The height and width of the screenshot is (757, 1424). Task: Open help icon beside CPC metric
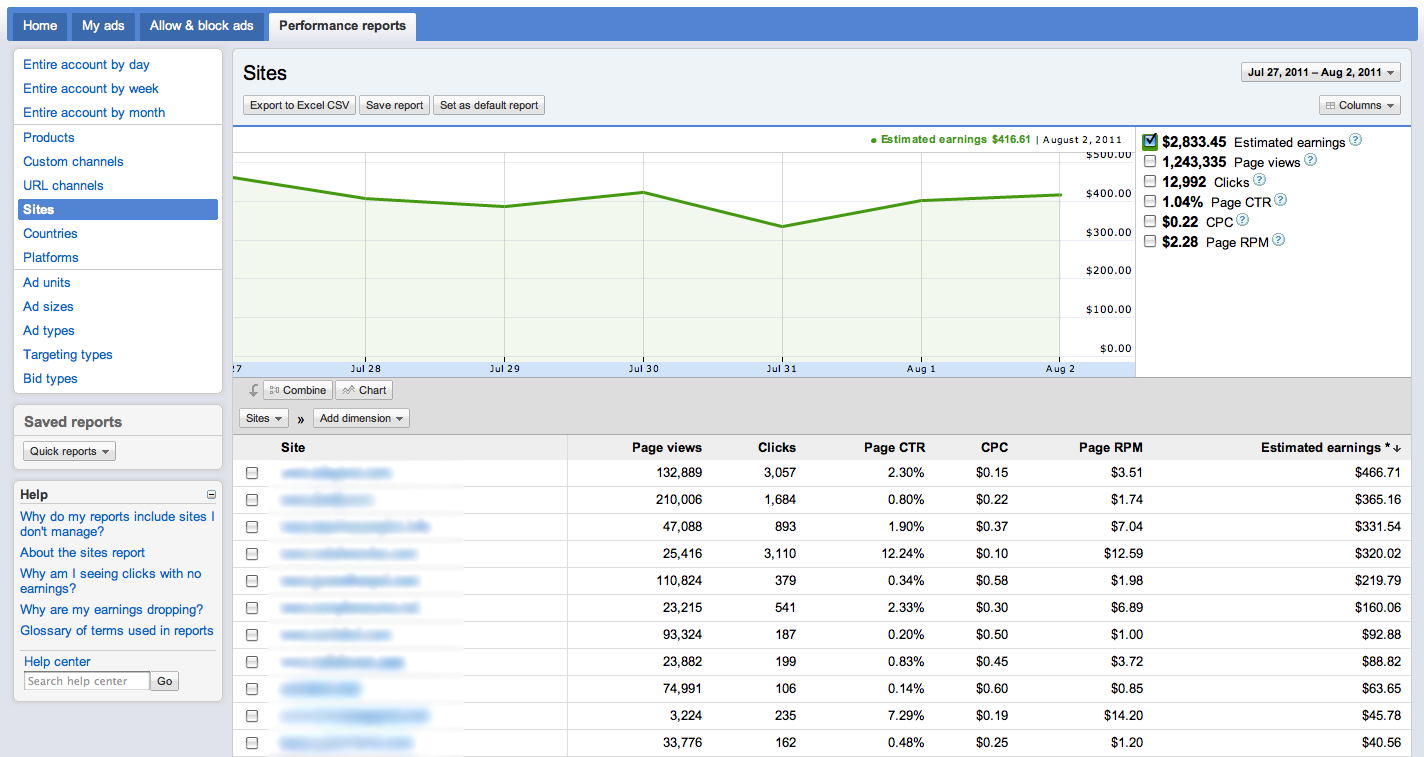coord(1242,220)
